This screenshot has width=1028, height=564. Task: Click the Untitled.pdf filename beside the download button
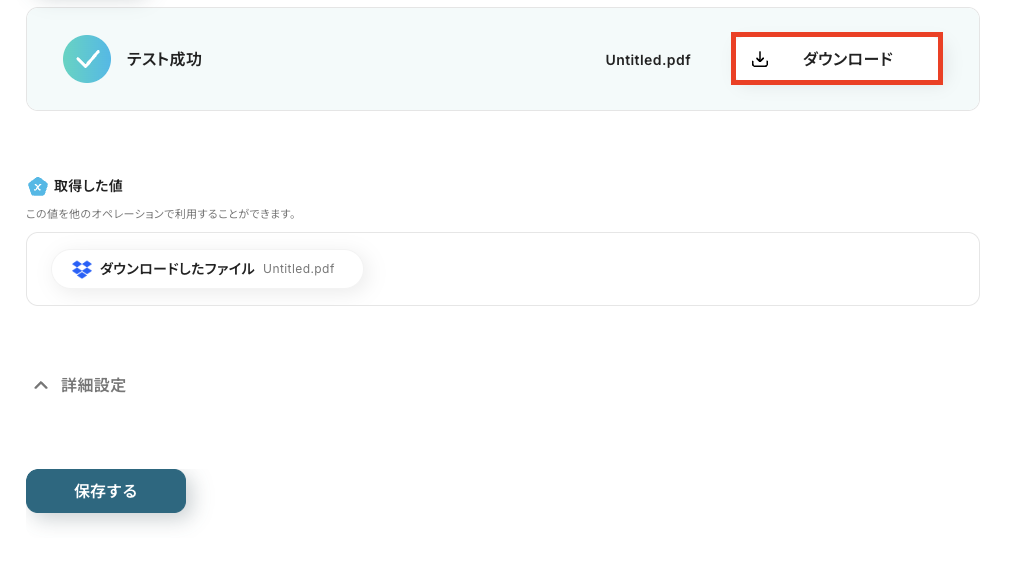click(x=648, y=60)
